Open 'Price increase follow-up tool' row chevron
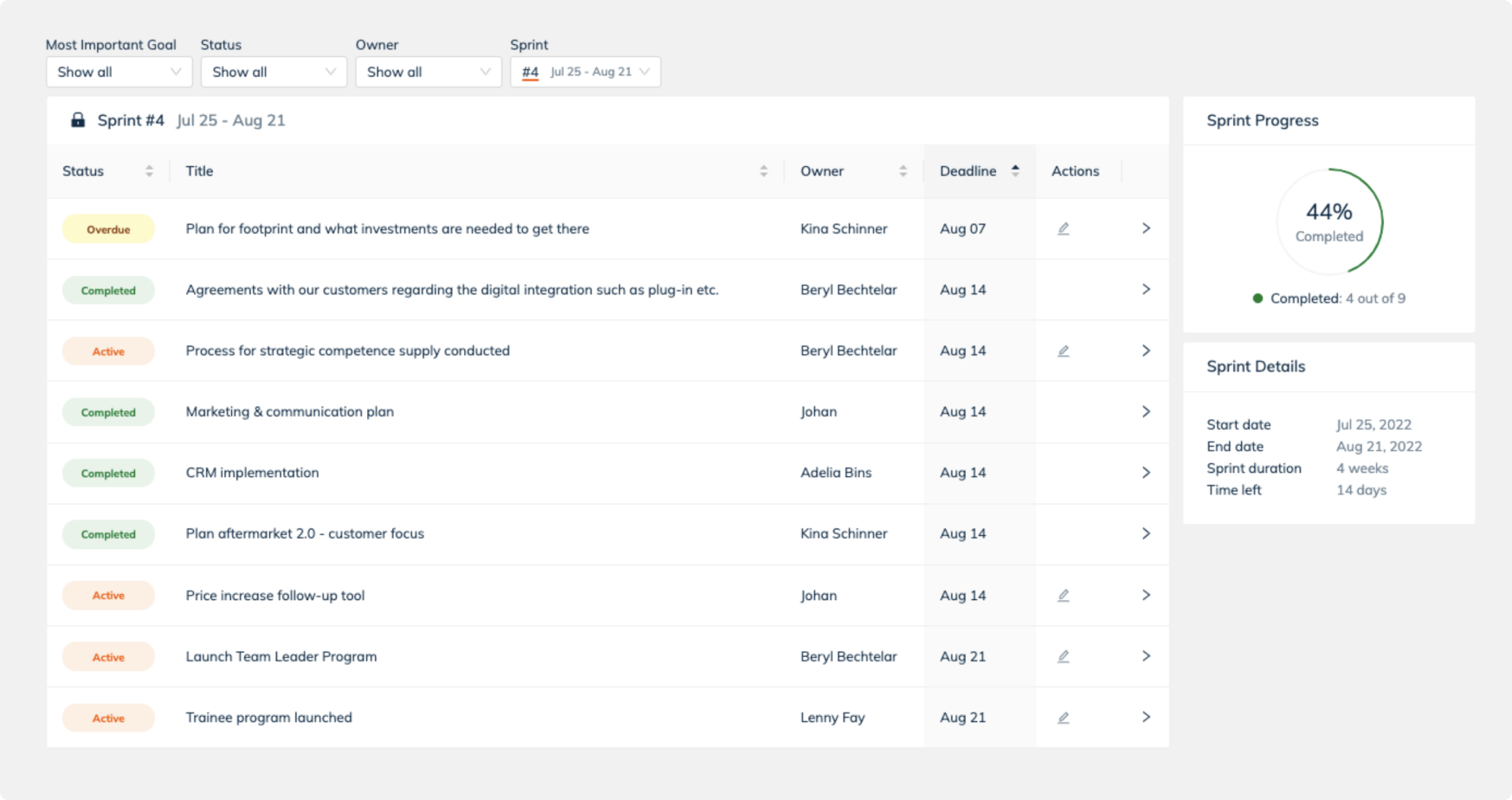The height and width of the screenshot is (800, 1512). pyautogui.click(x=1146, y=595)
